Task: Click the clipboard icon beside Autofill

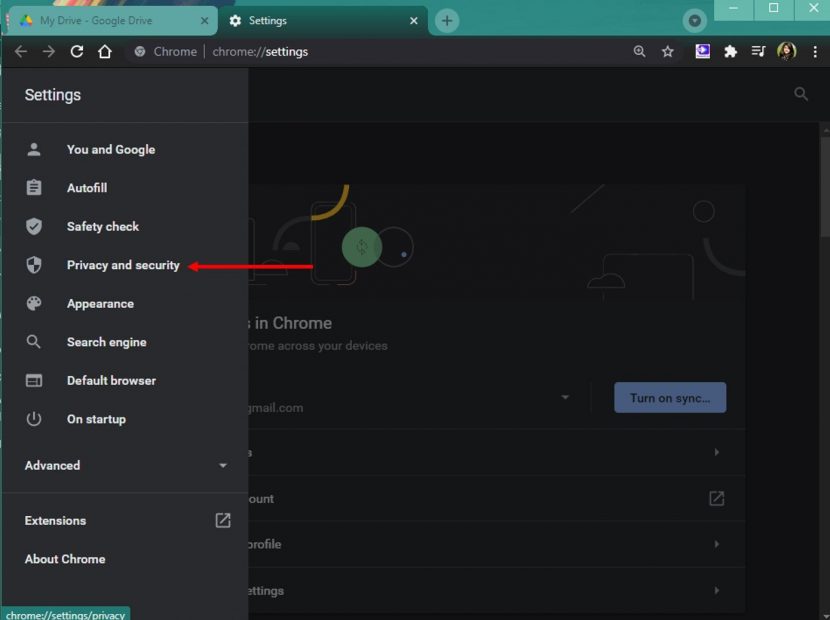Action: [x=34, y=187]
